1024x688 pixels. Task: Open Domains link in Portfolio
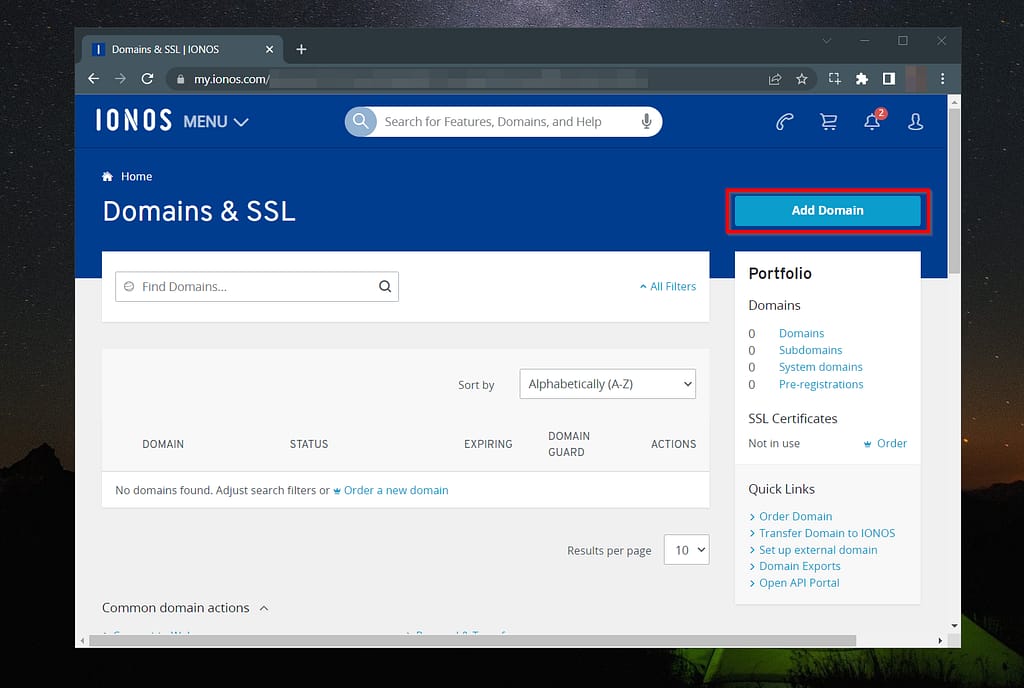click(x=801, y=333)
